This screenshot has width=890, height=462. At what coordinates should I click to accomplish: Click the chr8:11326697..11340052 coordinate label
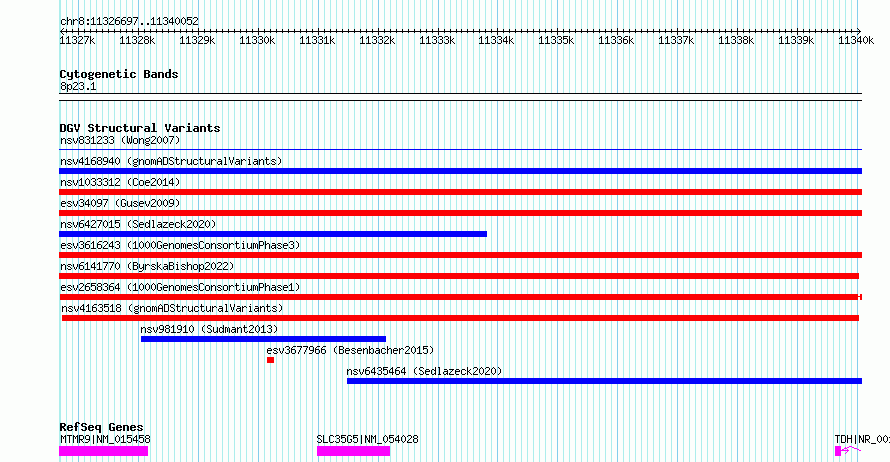[129, 22]
